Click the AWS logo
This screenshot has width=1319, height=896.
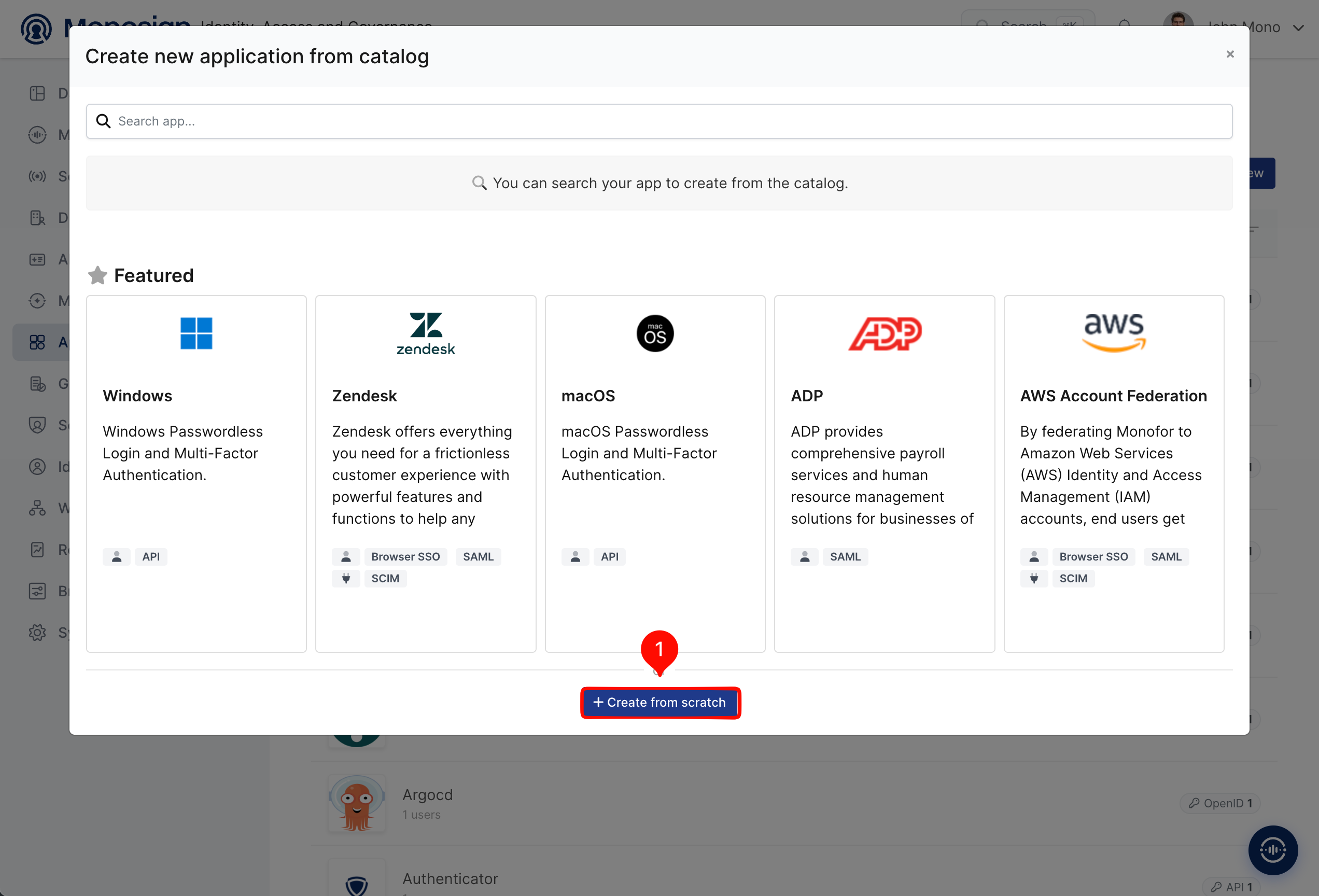(x=1114, y=333)
